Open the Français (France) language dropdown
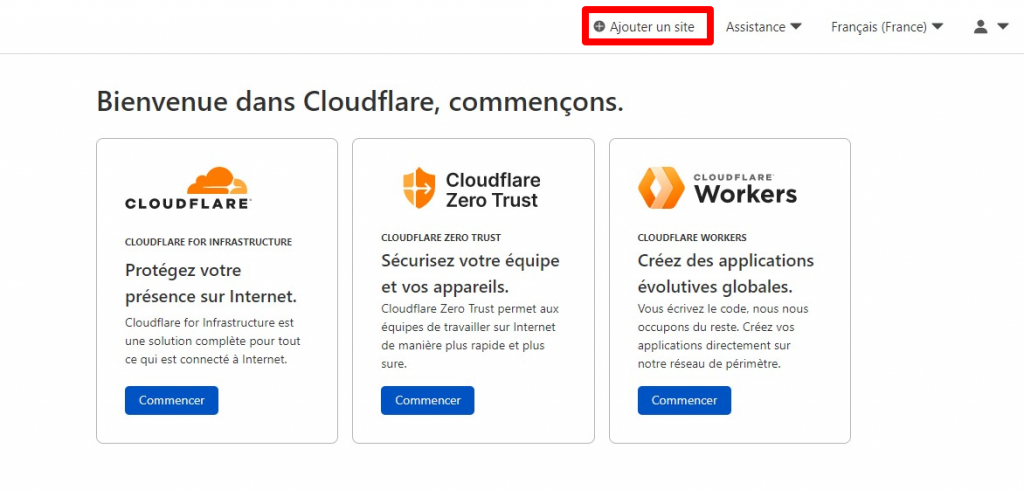1024x490 pixels. tap(886, 27)
